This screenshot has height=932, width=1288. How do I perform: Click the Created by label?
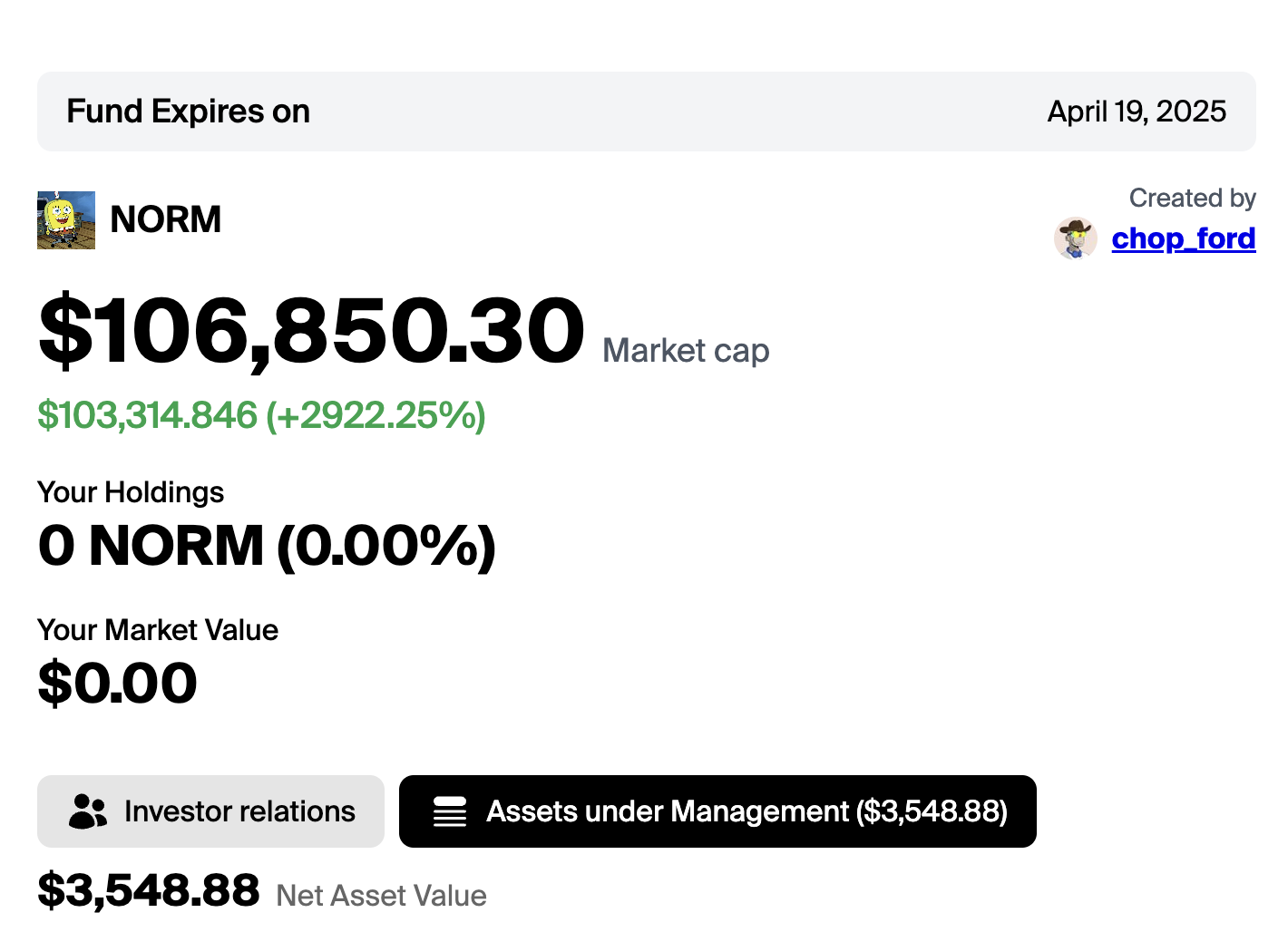[x=1192, y=198]
